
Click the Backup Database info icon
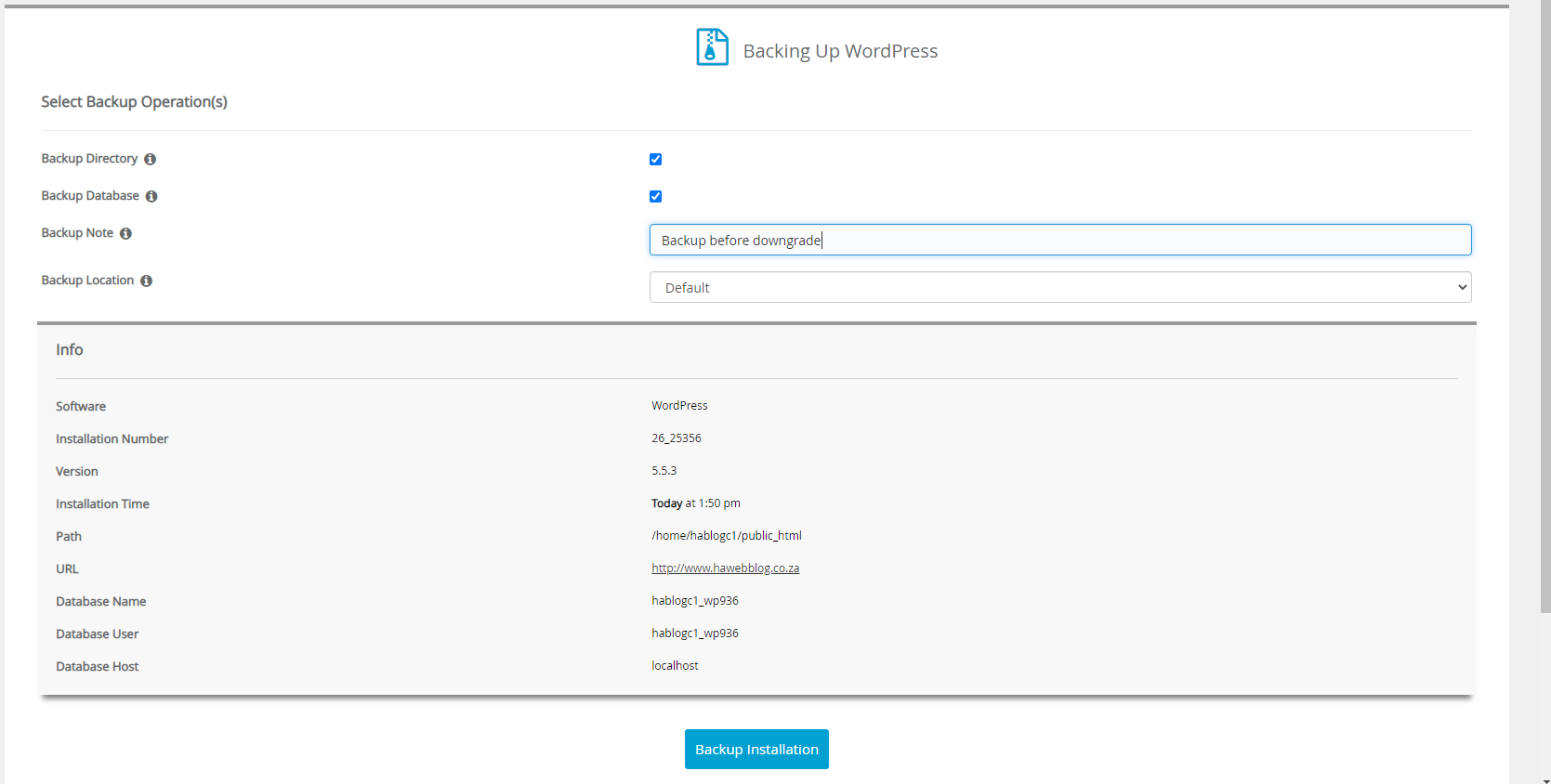pyautogui.click(x=151, y=197)
